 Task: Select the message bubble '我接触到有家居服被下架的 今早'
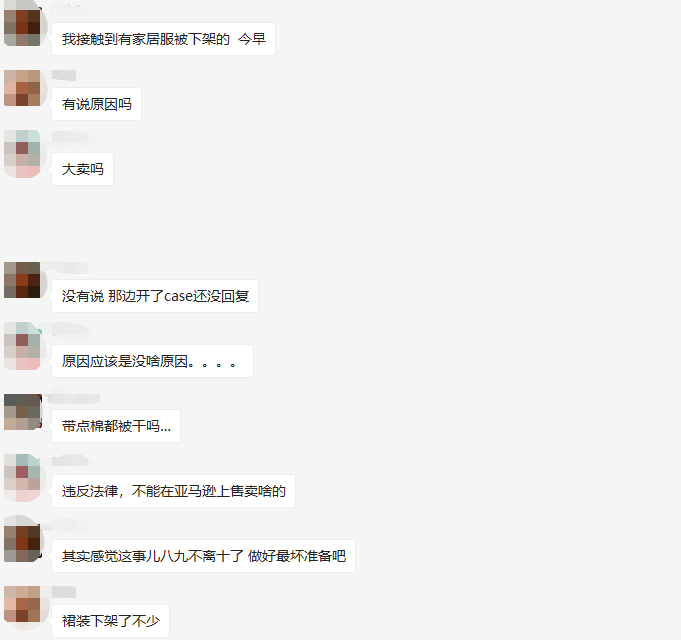(163, 39)
